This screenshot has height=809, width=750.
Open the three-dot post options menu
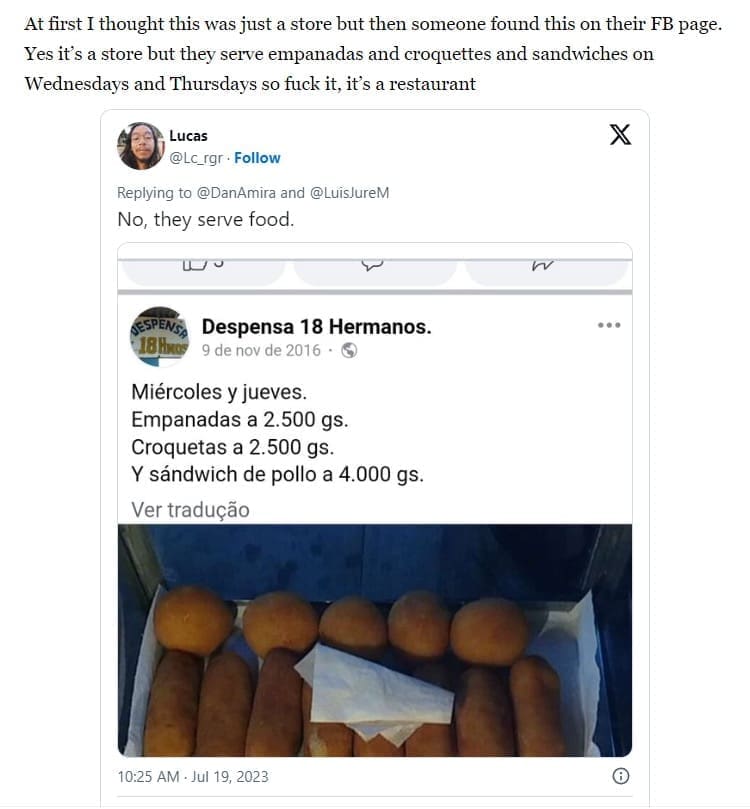pos(609,325)
